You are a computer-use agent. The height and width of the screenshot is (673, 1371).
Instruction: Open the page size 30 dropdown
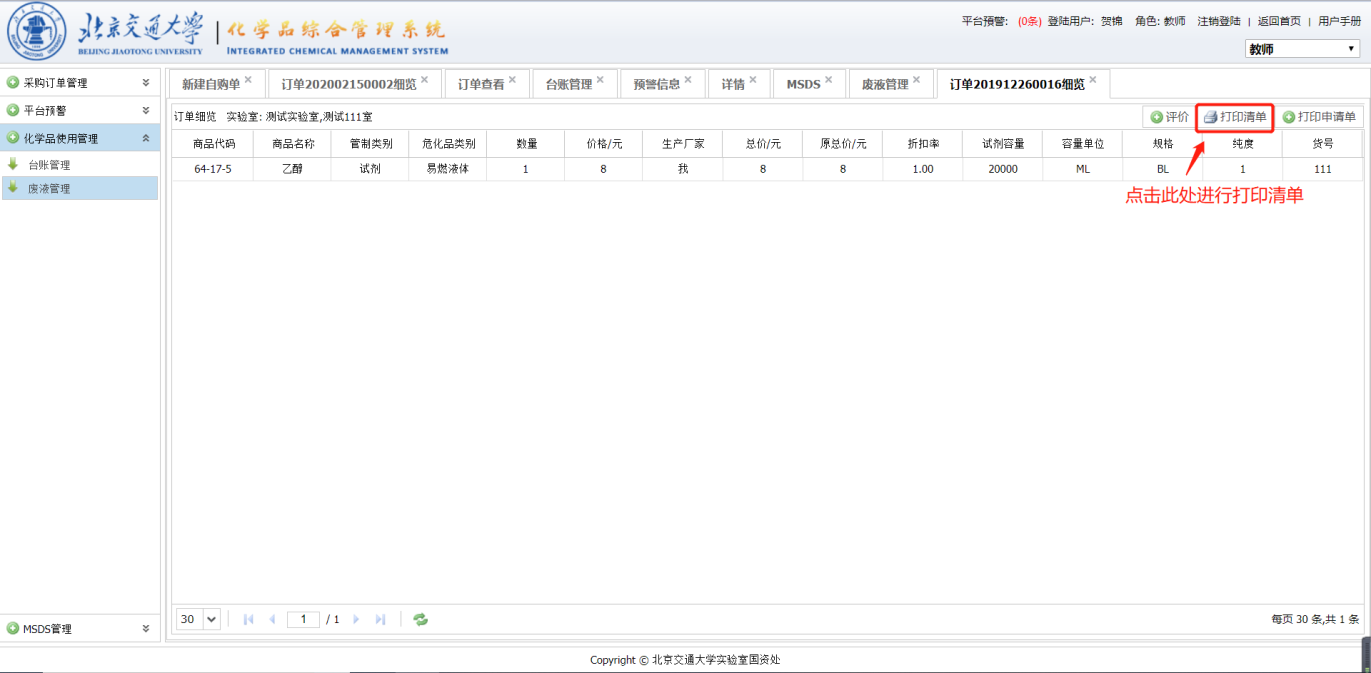click(199, 620)
